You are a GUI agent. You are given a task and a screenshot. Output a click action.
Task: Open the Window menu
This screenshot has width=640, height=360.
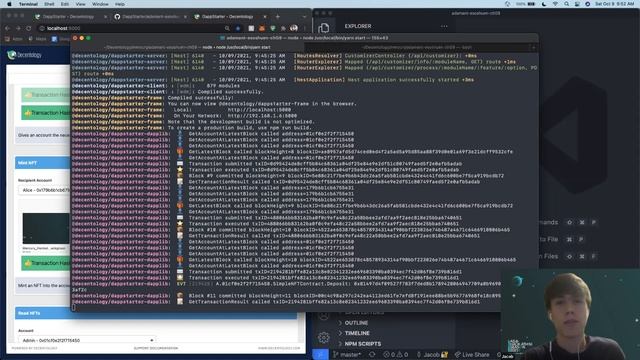click(x=100, y=4)
